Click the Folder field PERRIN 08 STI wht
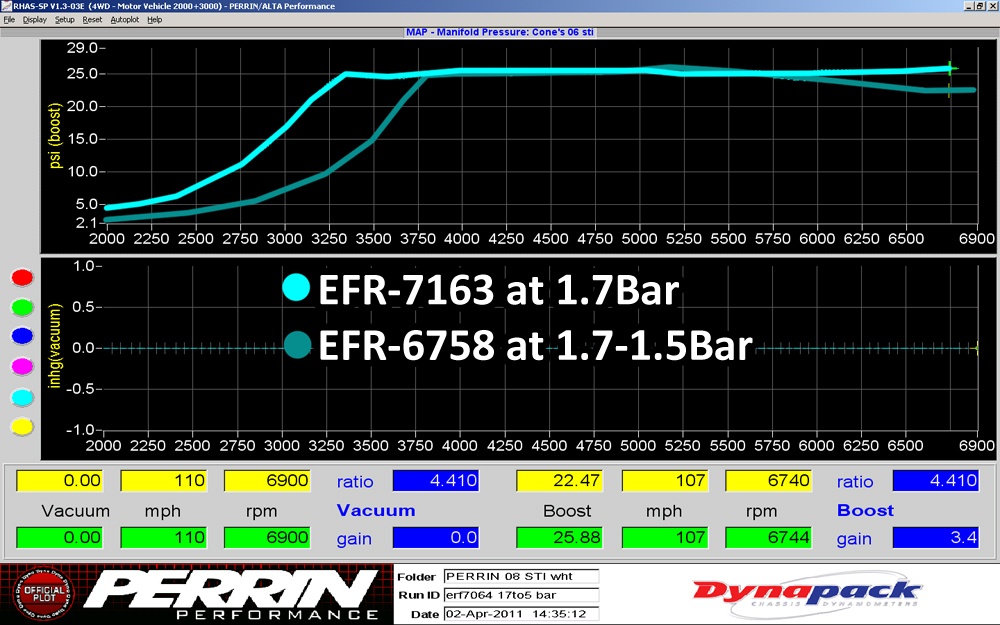 521,577
